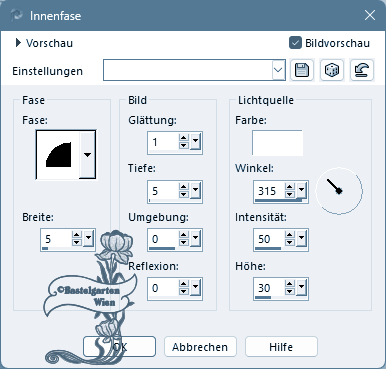Viewport: 386px width, 369px height.
Task: Open the Einstellungen presets dropdown
Action: point(278,70)
